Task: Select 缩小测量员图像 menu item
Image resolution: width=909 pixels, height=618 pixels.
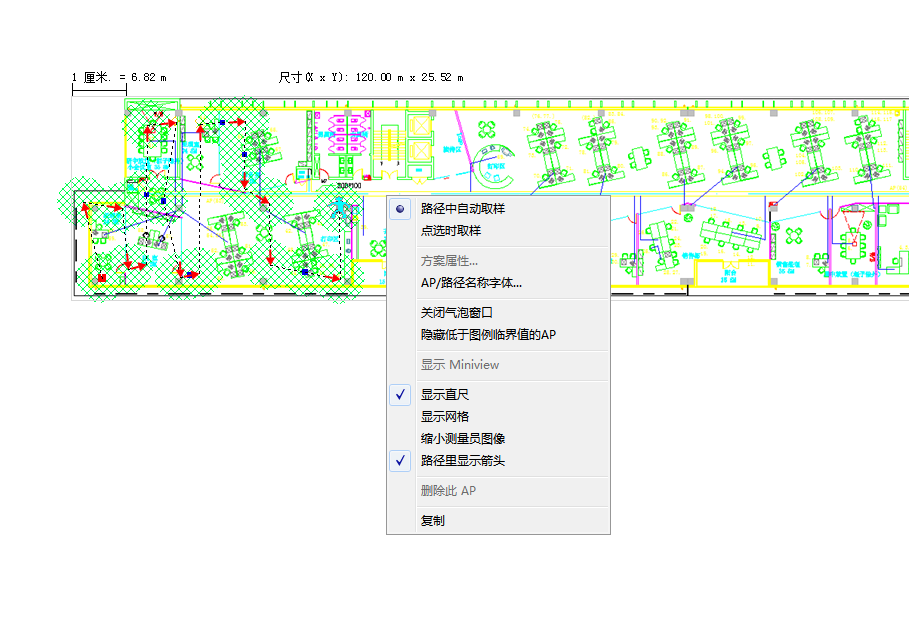Action: point(462,439)
